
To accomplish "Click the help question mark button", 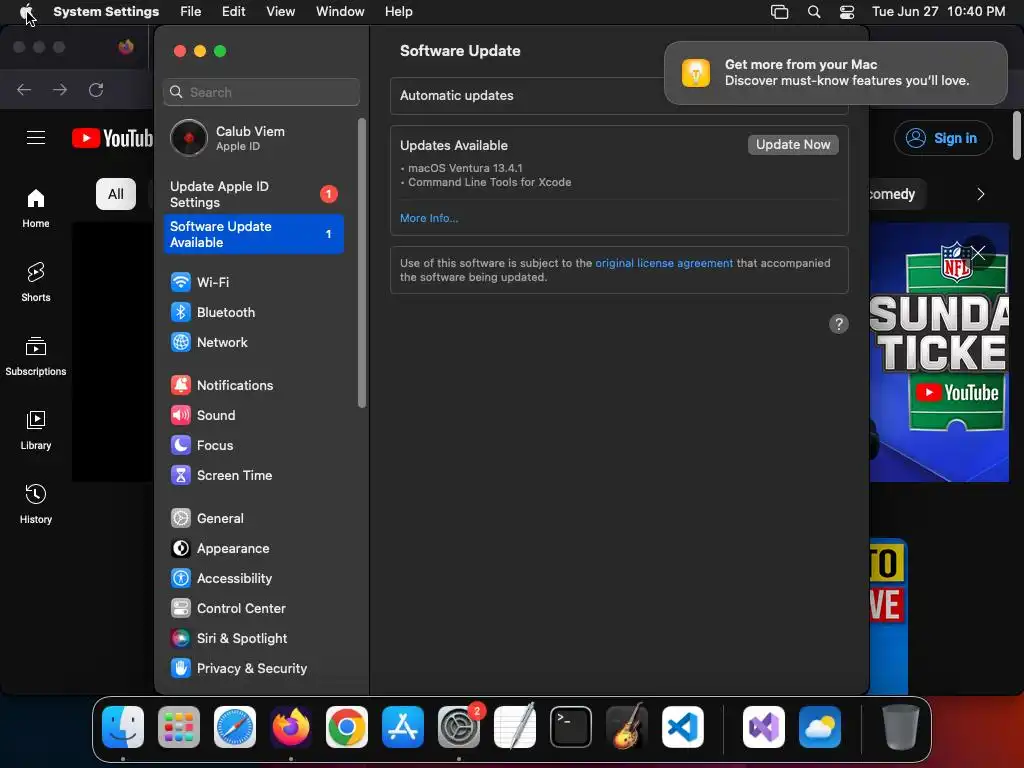I will pyautogui.click(x=839, y=324).
